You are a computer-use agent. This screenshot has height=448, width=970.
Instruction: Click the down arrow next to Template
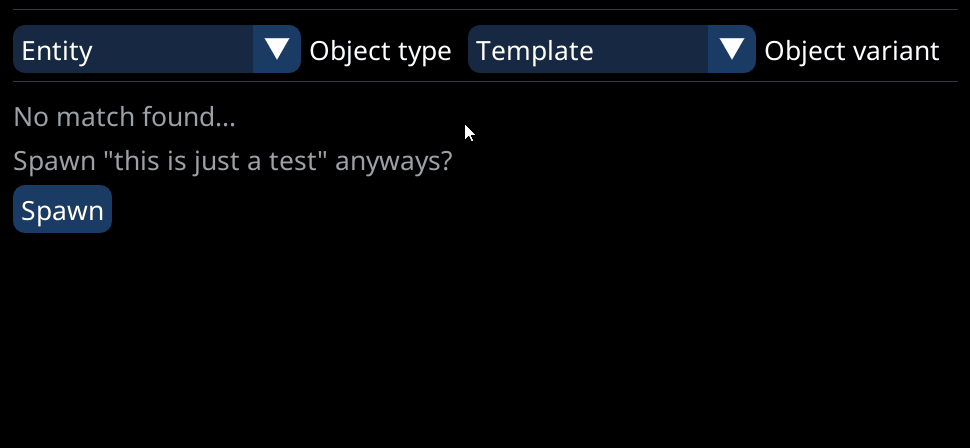732,49
